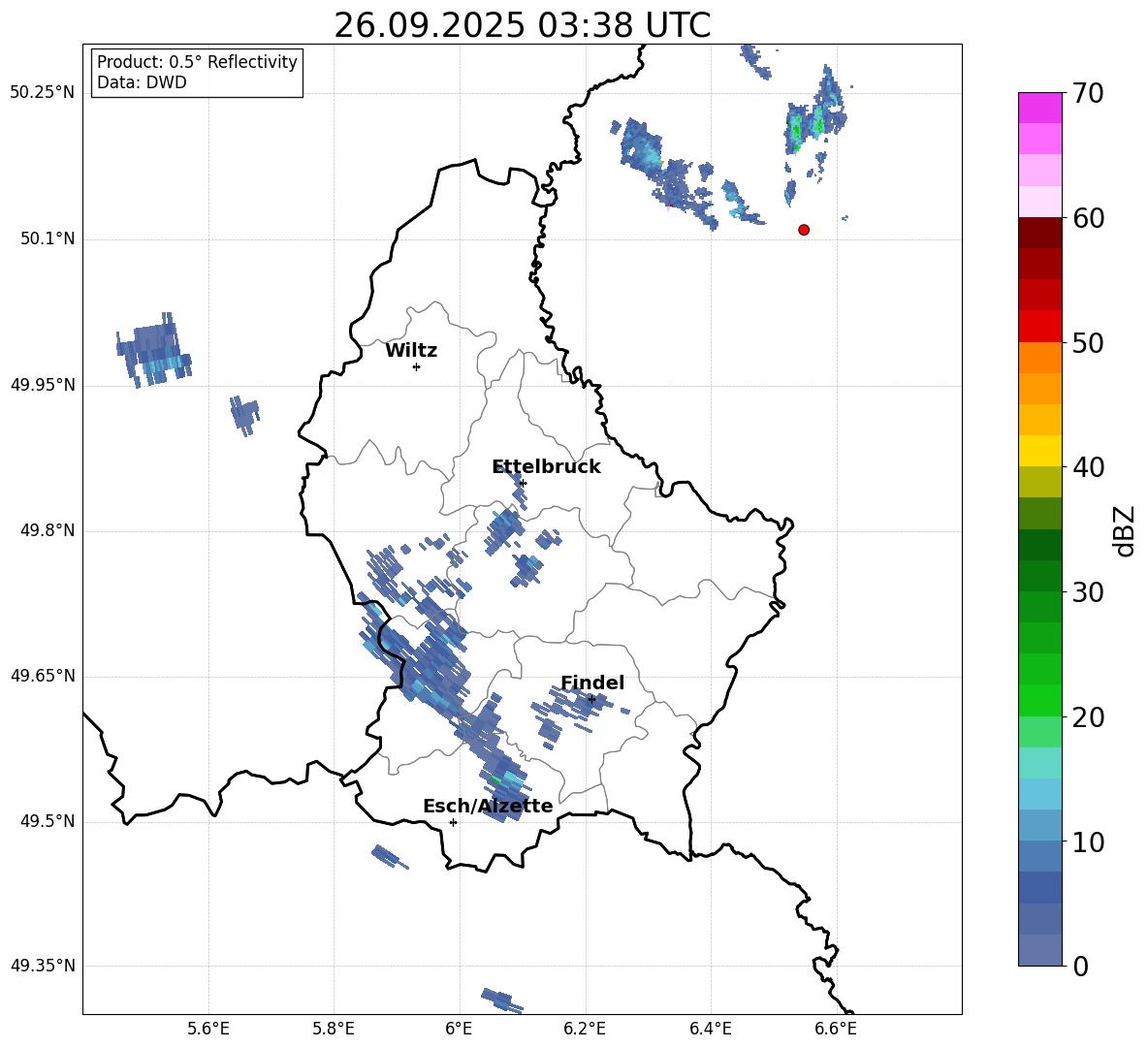Click the Findel city label
This screenshot has width=1148, height=1048.
592,683
